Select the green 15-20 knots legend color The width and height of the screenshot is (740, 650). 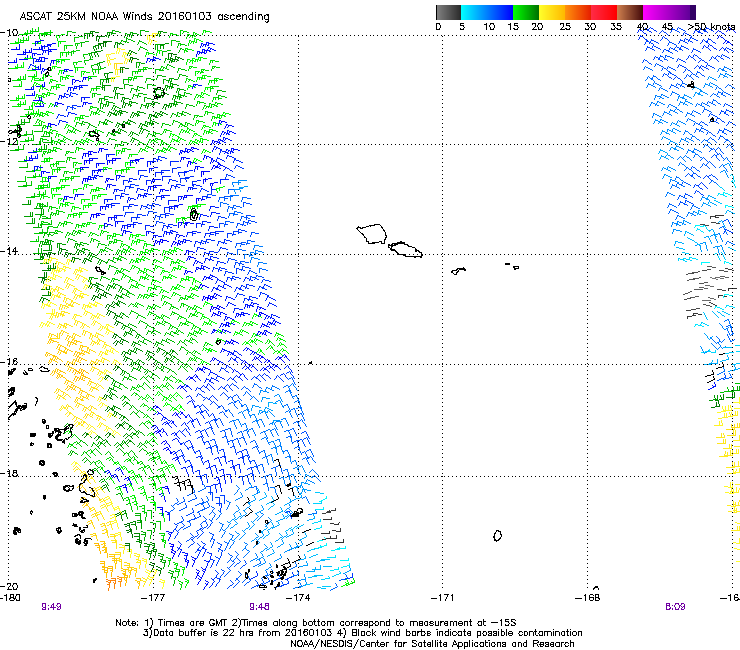[526, 12]
